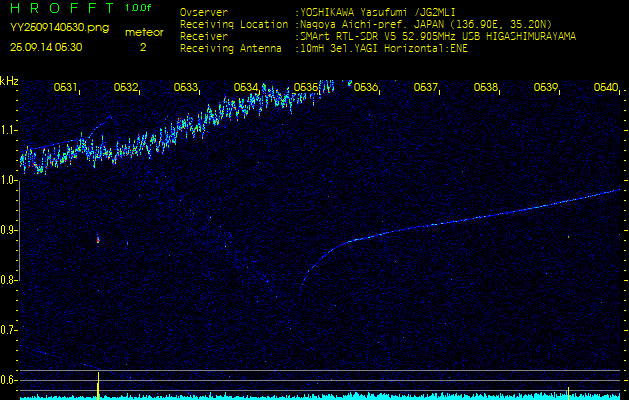This screenshot has height=400, width=629.
Task: Click the 26.09.14 05:30 date stamp
Action: [46, 47]
